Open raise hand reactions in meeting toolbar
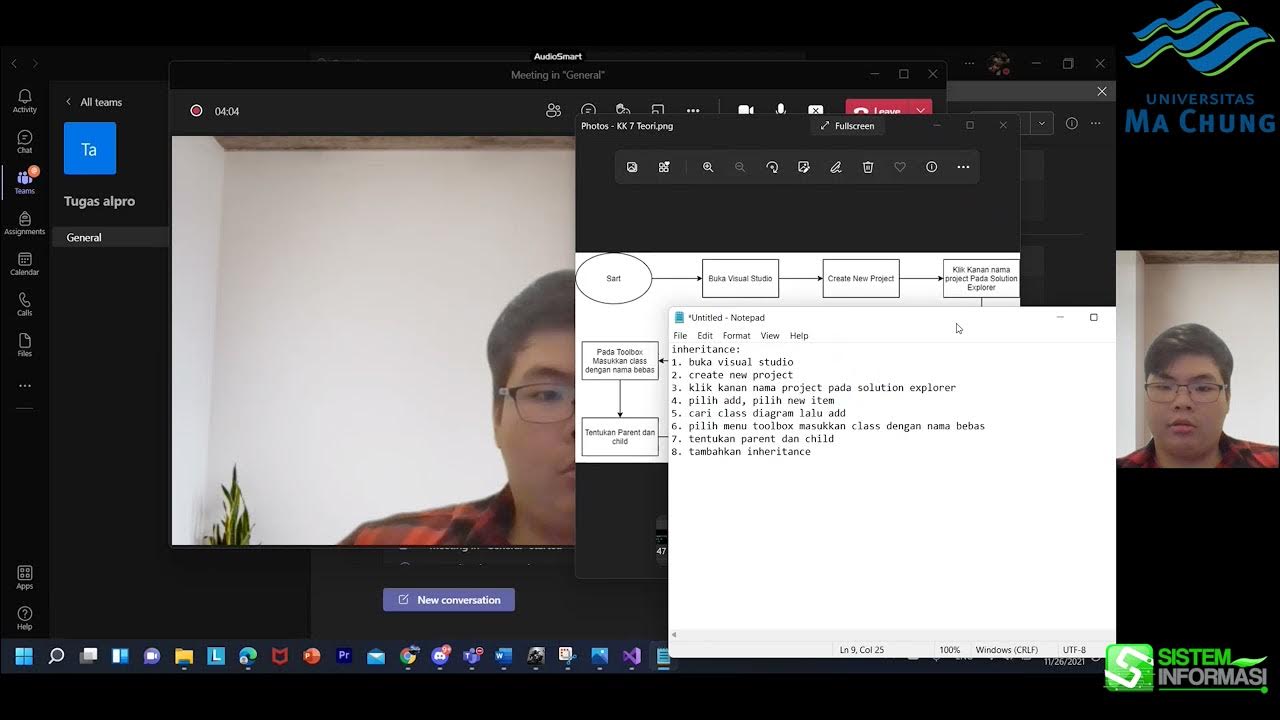 click(x=623, y=111)
